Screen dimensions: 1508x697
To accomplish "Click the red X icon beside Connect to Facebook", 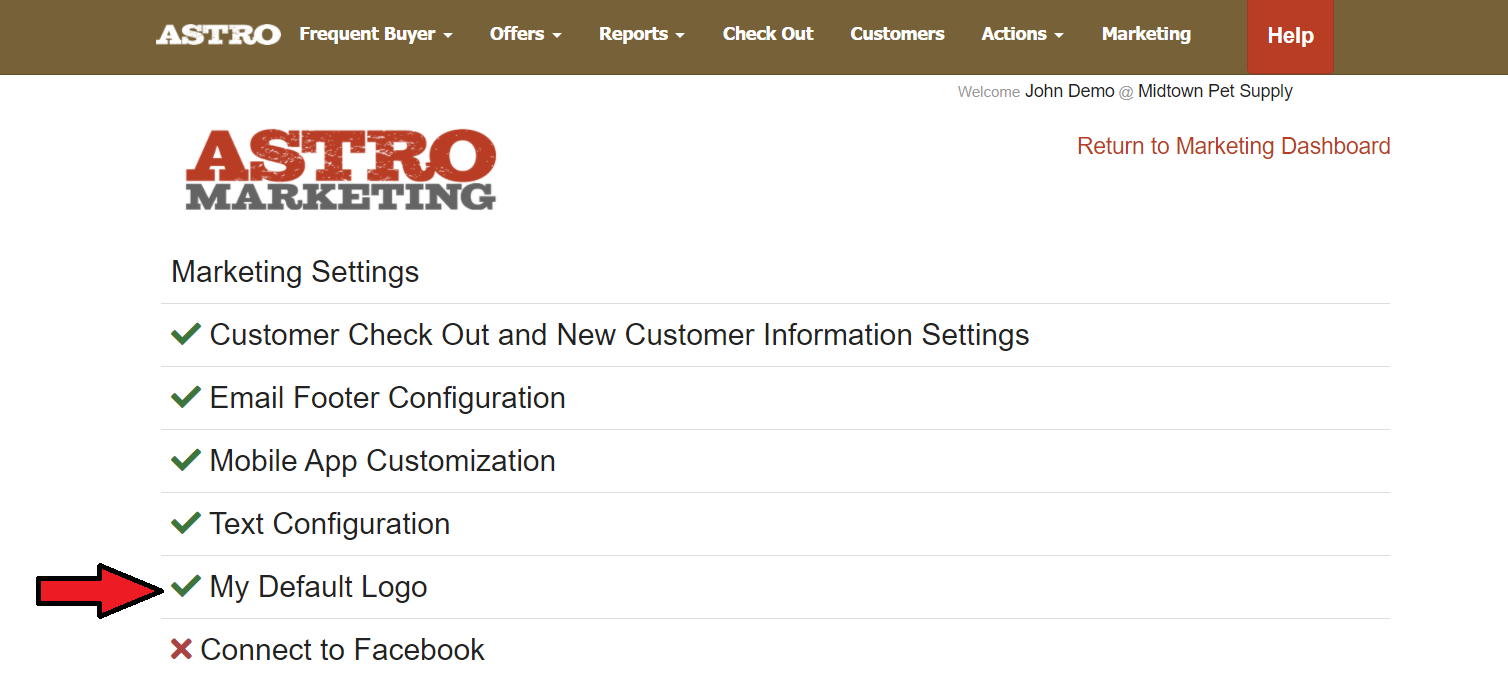I will pyautogui.click(x=181, y=649).
